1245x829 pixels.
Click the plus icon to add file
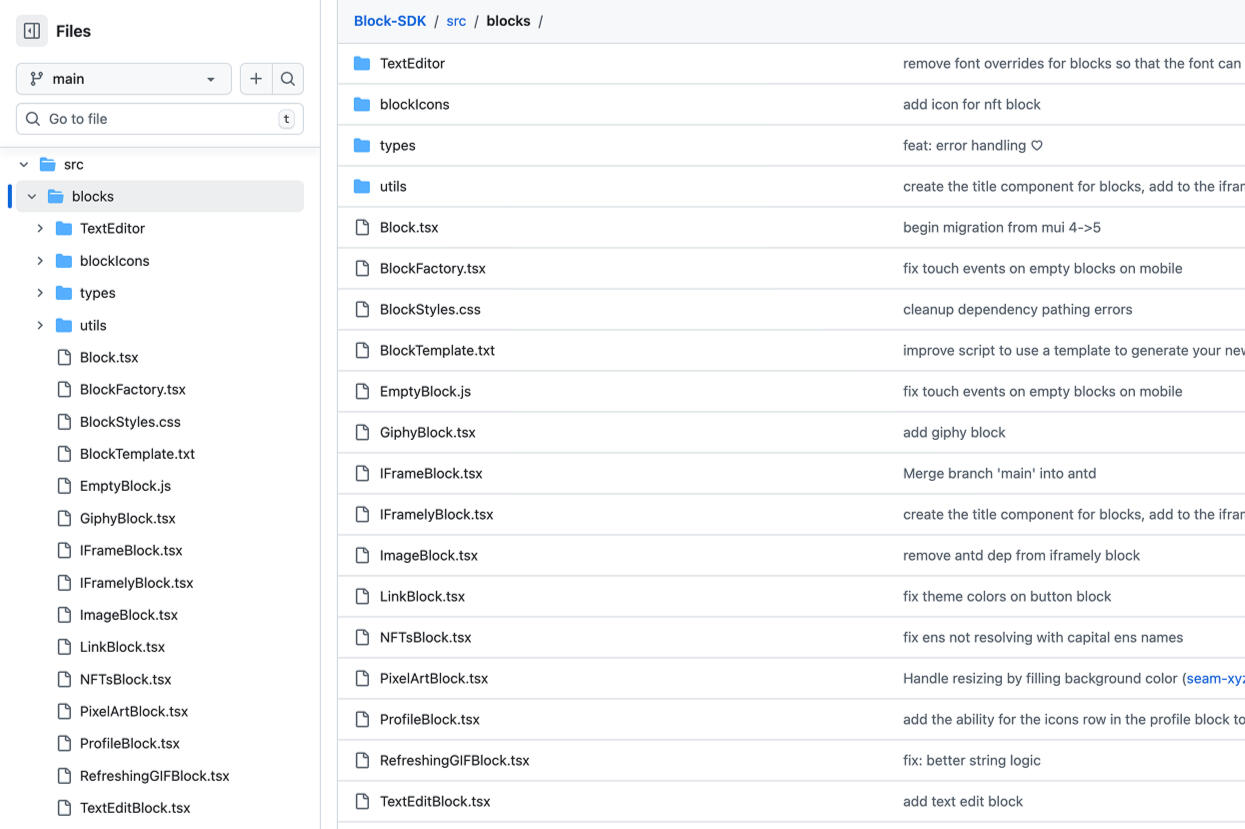click(256, 79)
